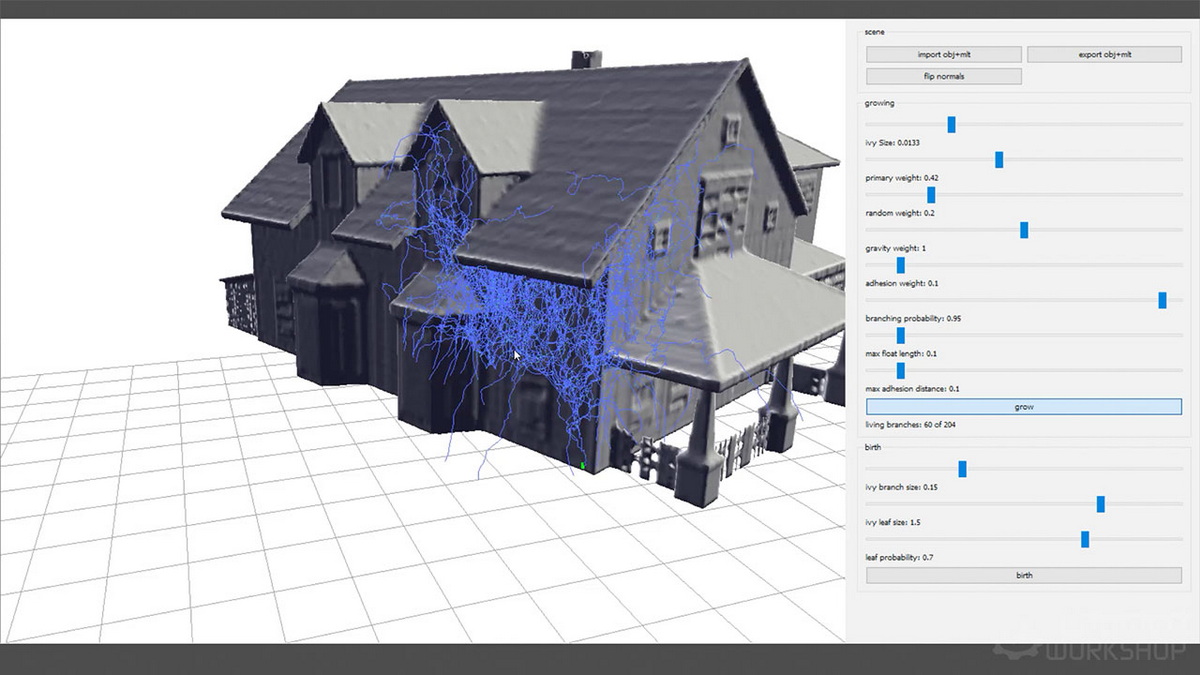
Task: Click the ivy branch size slider handle
Action: (x=962, y=468)
